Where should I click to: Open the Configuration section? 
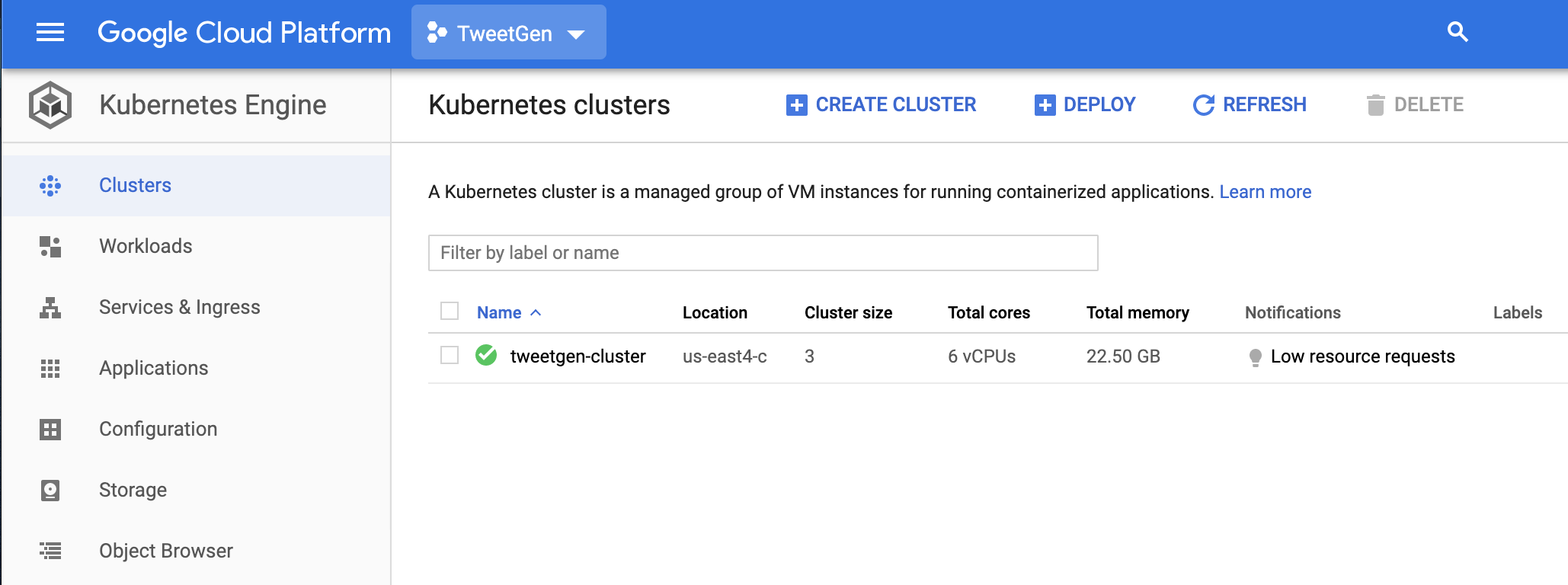(x=196, y=429)
